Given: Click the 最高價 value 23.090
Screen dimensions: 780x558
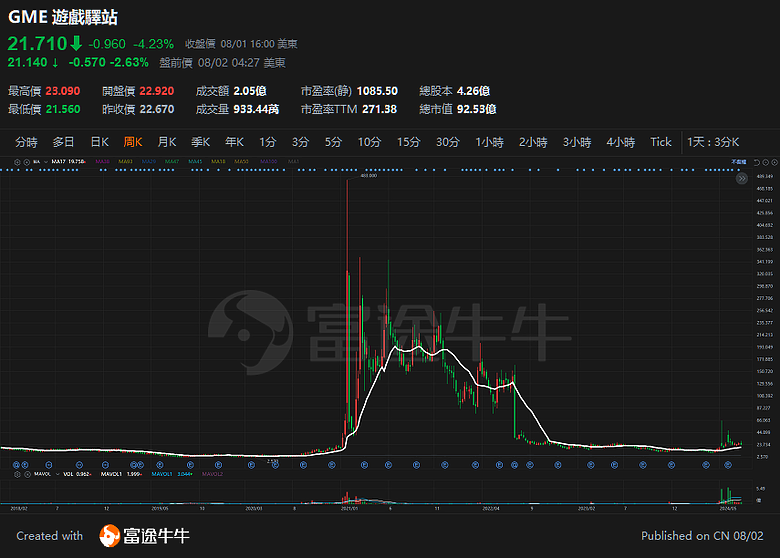Looking at the screenshot, I should click(x=63, y=91).
